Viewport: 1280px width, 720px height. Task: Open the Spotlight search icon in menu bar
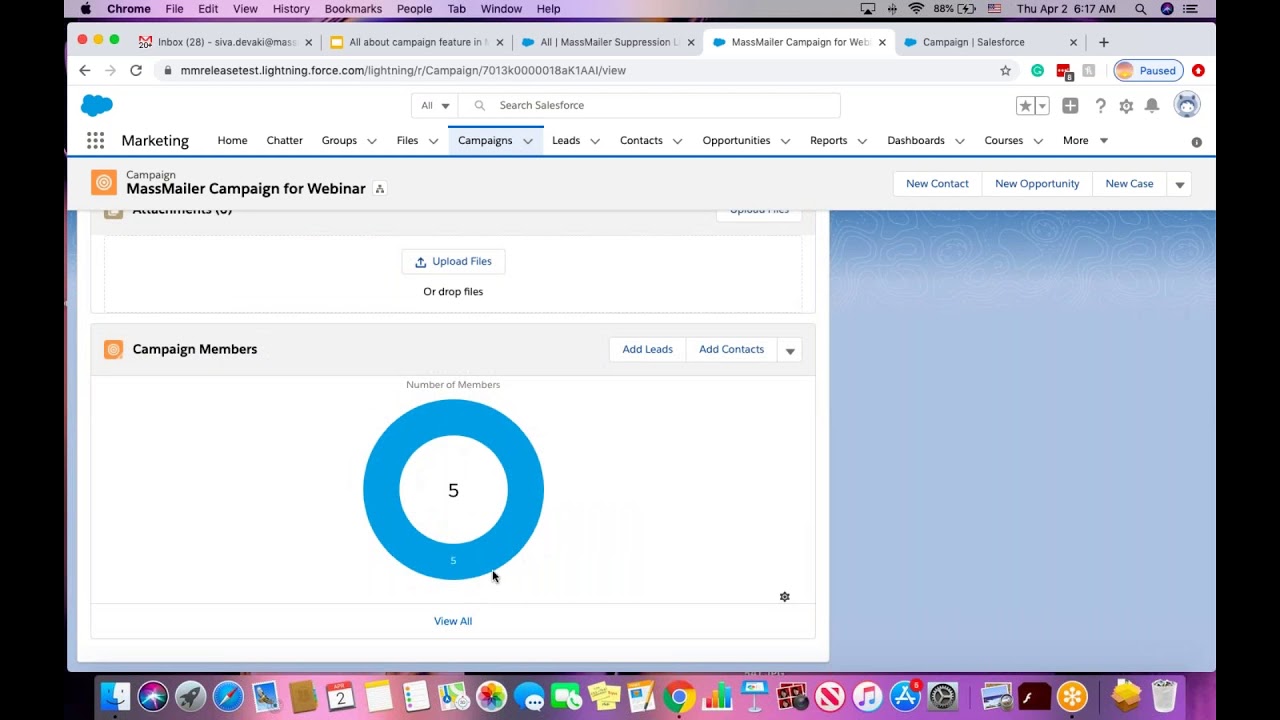[1141, 9]
